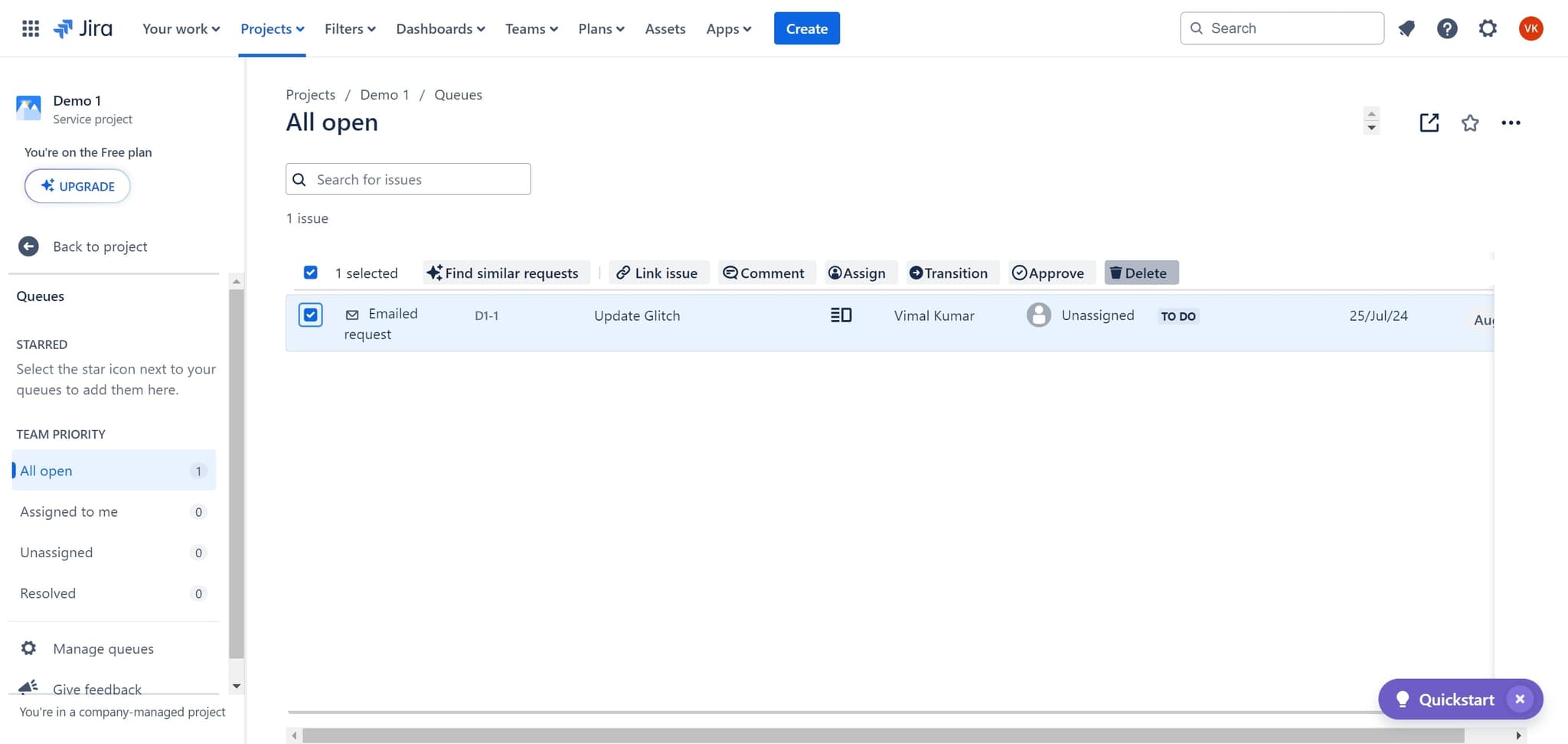Open the Dashboards dropdown

pos(440,29)
